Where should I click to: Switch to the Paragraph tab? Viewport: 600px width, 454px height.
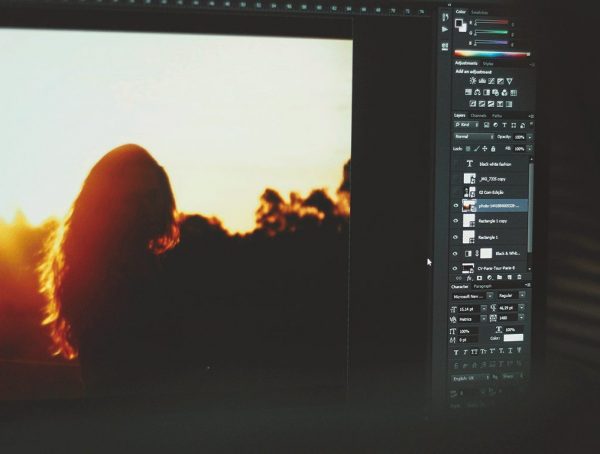483,285
